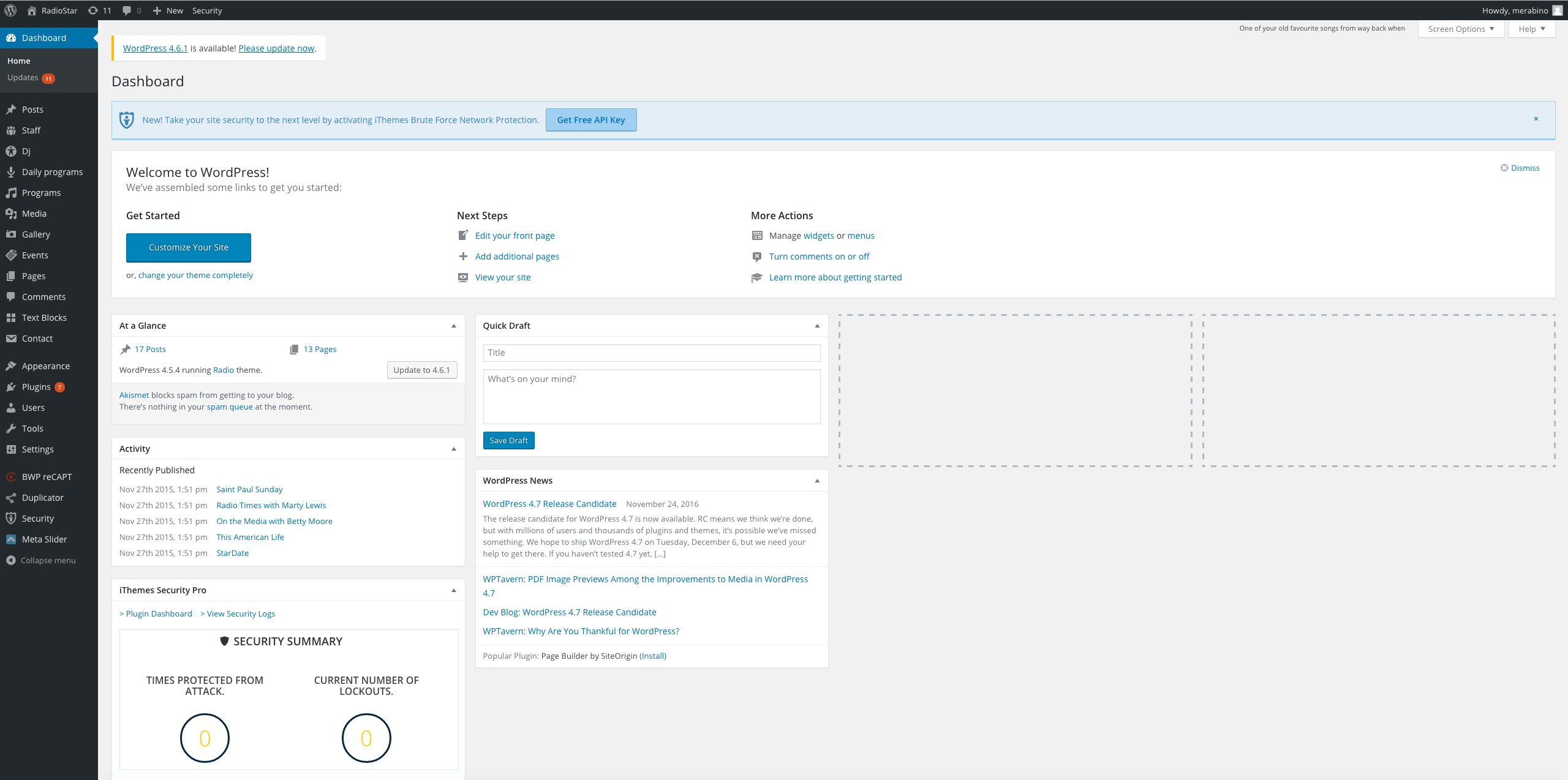Collapse the Activity widget
The image size is (1568, 780).
click(x=454, y=449)
